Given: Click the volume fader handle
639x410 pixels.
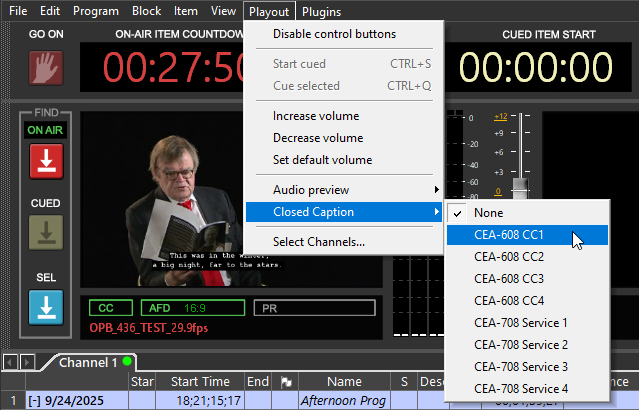Looking at the screenshot, I should coord(520,189).
